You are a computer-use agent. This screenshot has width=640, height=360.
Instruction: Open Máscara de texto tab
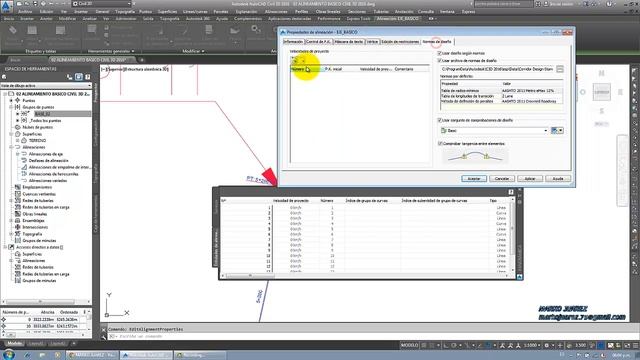(349, 42)
